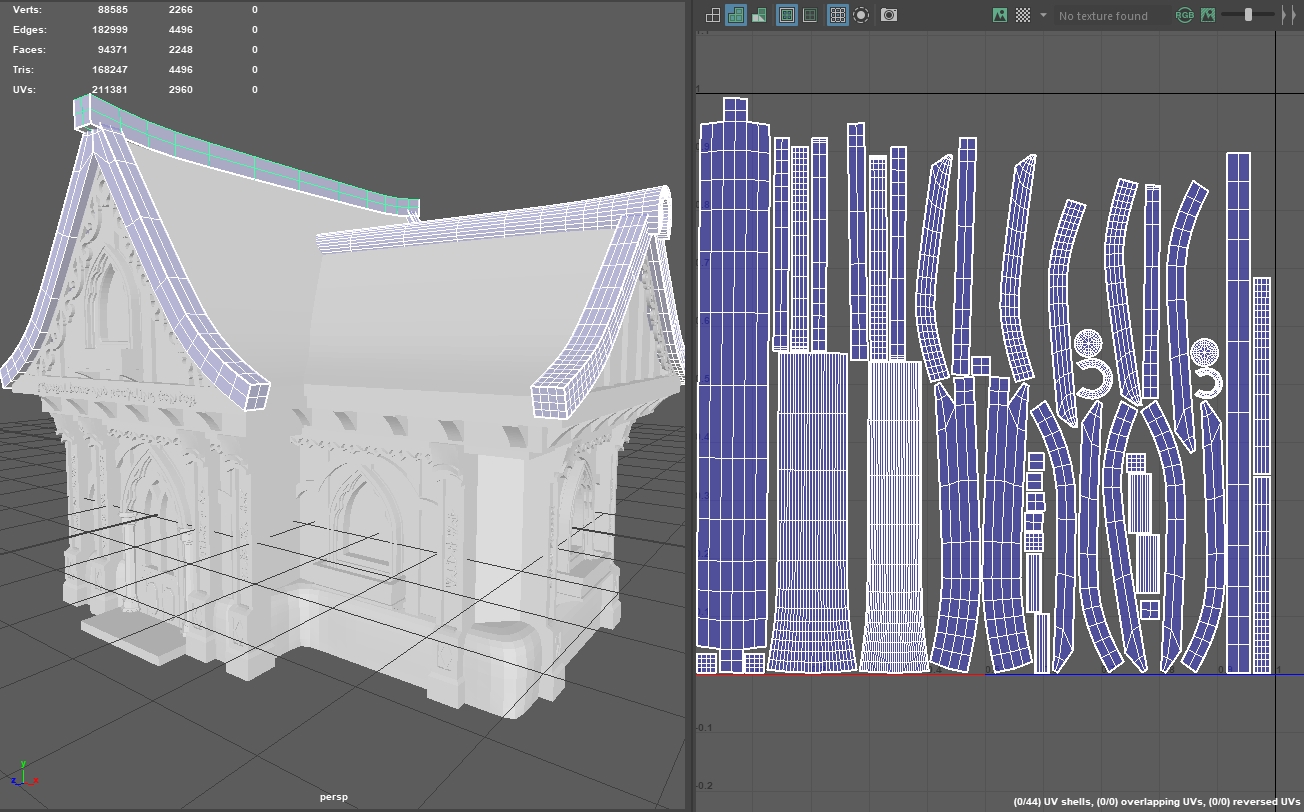
Task: Click the persp camera label
Action: click(x=333, y=797)
